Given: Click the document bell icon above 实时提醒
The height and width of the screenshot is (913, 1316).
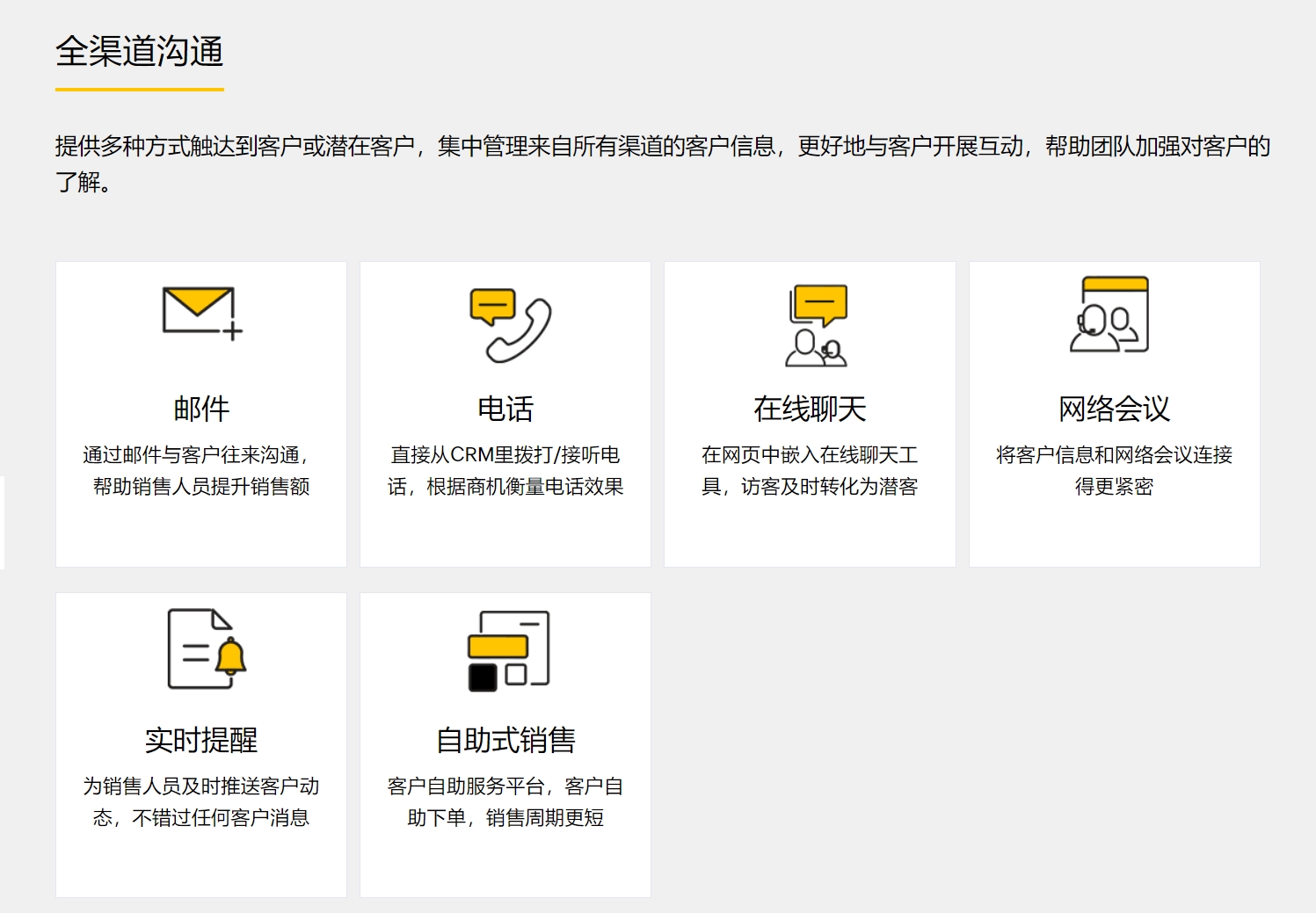Looking at the screenshot, I should (x=207, y=649).
